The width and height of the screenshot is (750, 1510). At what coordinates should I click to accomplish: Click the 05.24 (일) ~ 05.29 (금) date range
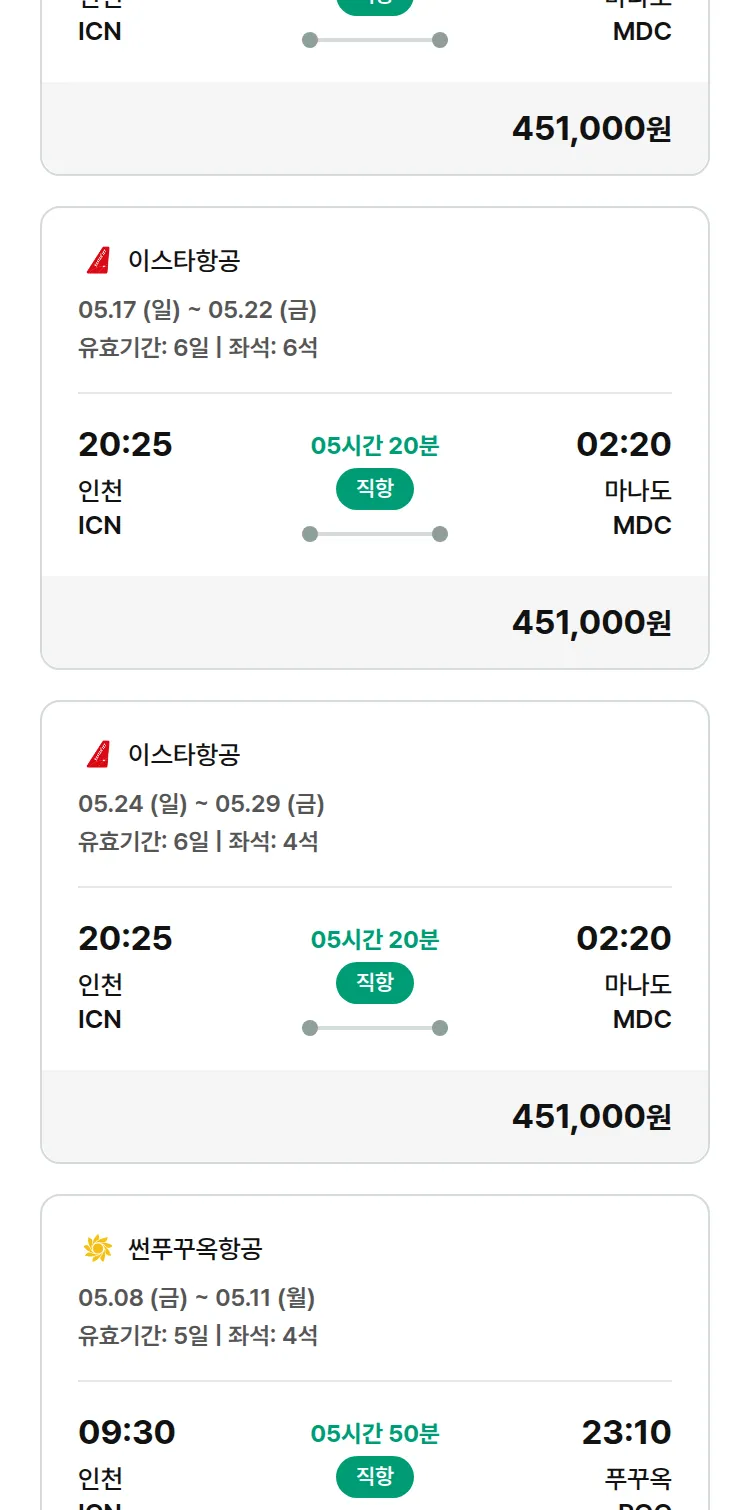pyautogui.click(x=201, y=804)
